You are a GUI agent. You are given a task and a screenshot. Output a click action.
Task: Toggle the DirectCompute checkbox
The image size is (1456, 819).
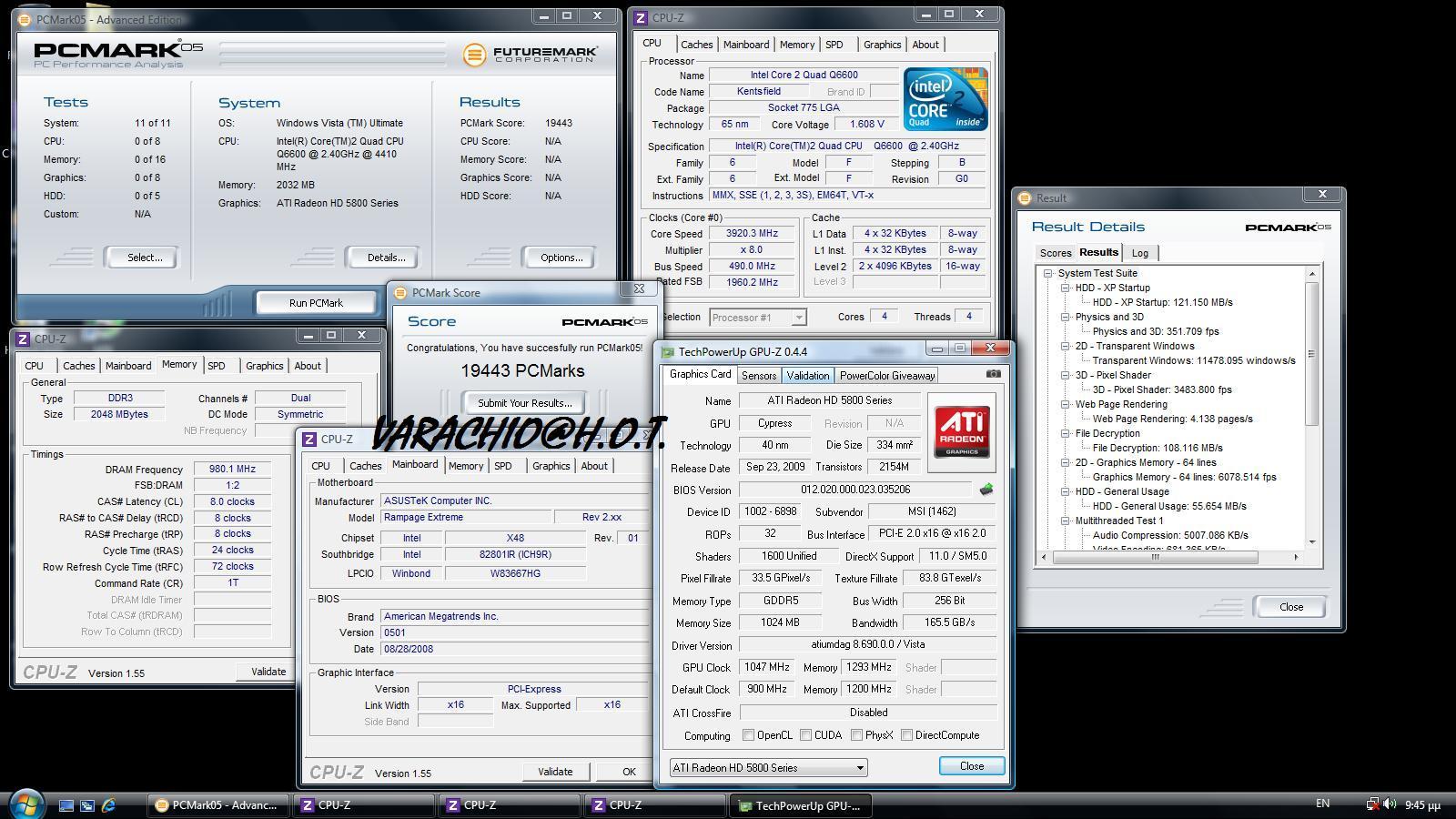pos(906,735)
